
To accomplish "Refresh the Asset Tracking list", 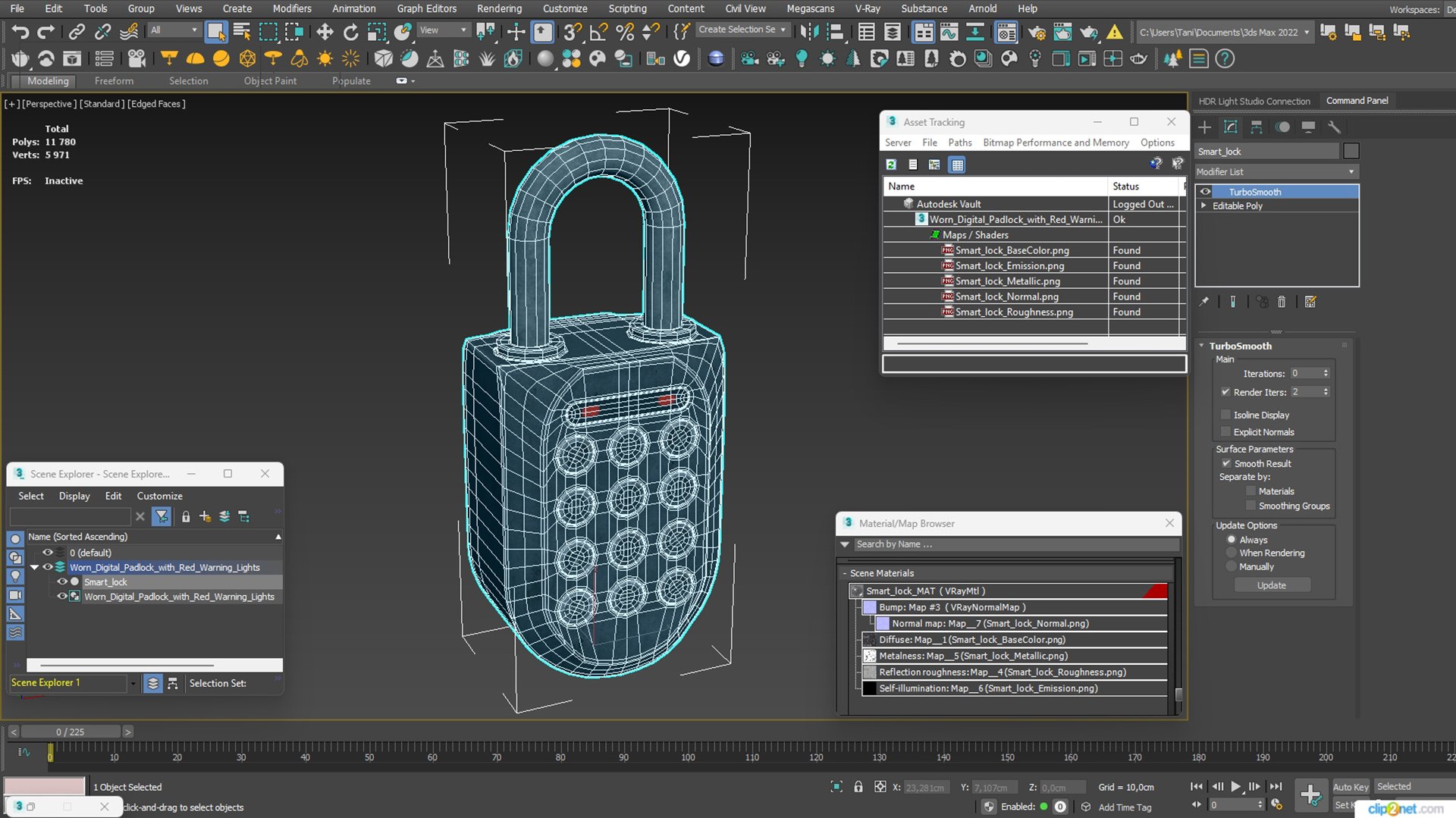I will coord(891,165).
